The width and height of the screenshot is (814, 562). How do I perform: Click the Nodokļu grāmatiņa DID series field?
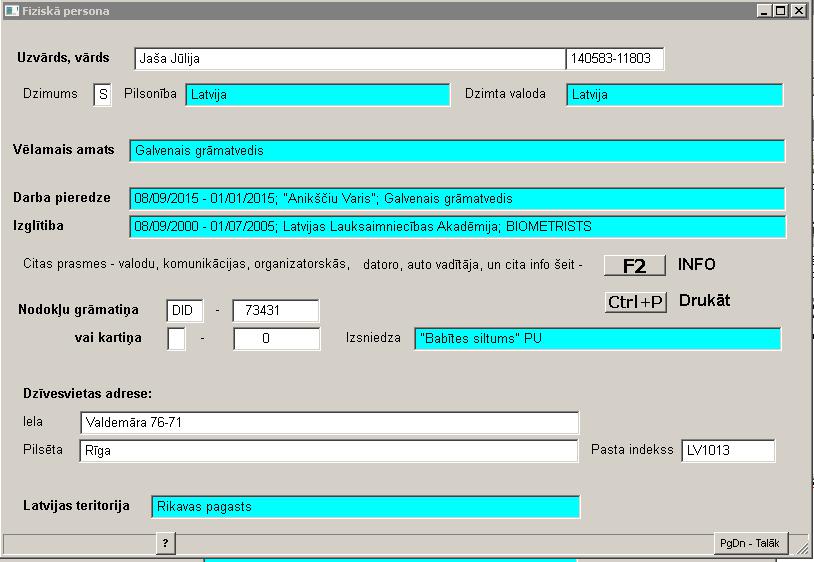(185, 311)
